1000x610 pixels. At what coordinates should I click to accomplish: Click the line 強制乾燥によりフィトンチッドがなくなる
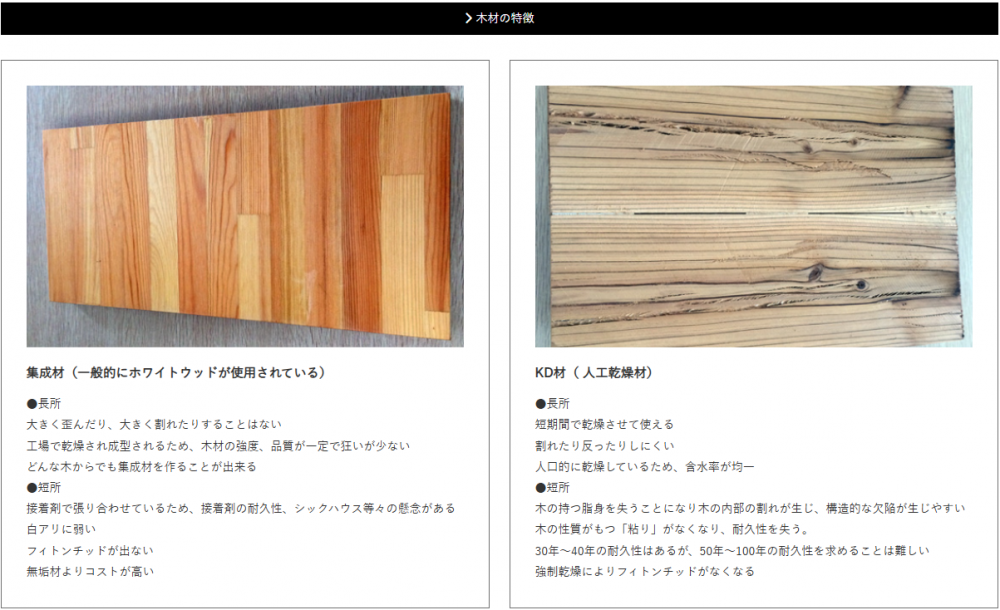645,571
